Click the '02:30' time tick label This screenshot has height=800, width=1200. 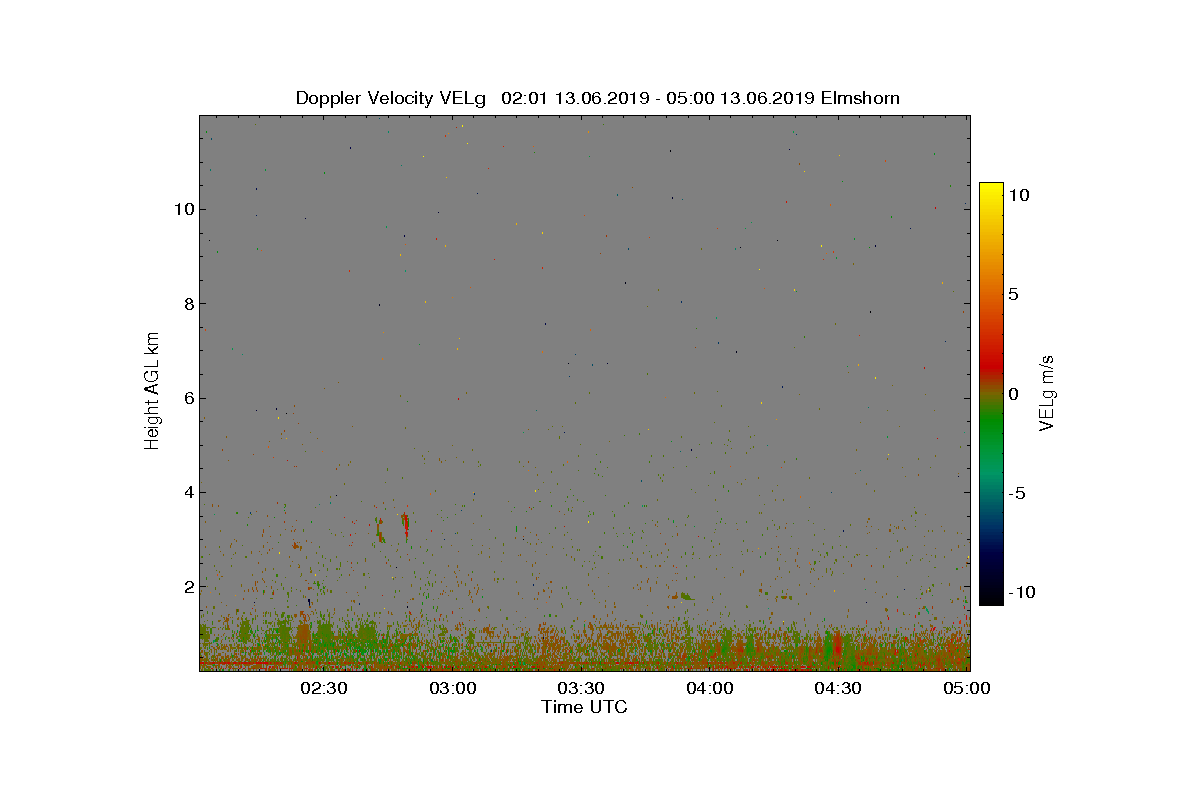pos(323,689)
